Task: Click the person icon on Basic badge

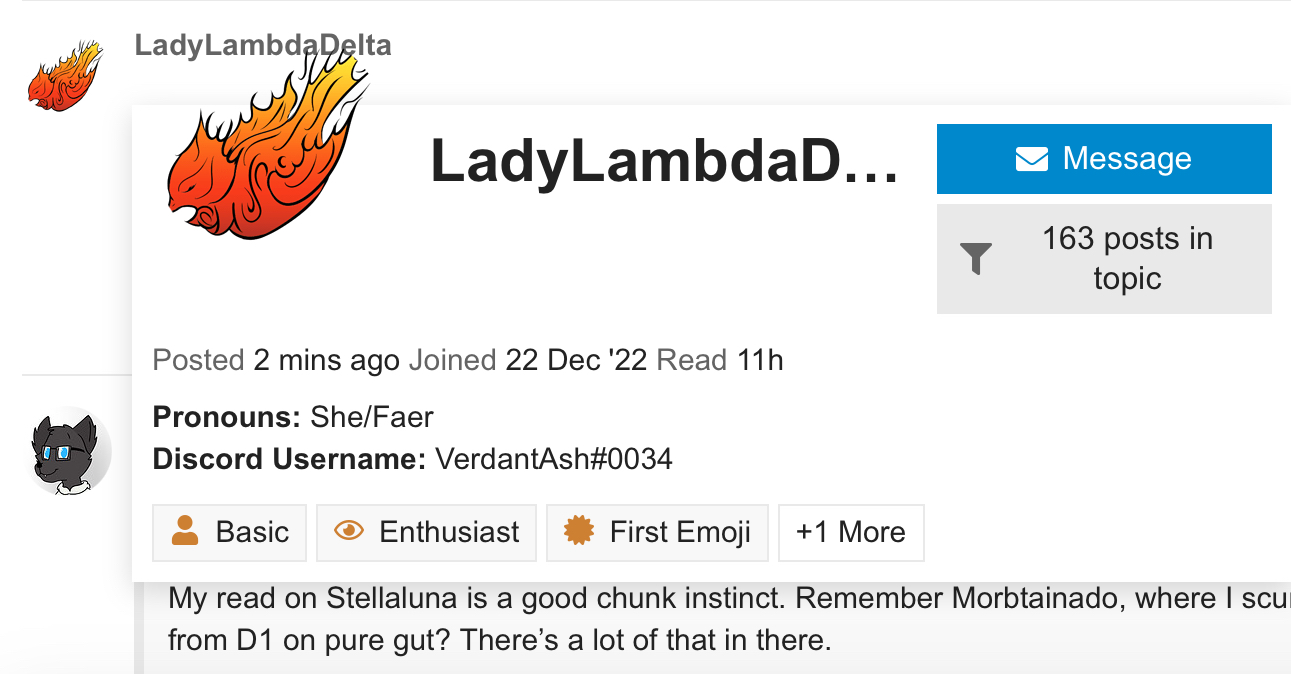Action: 184,532
